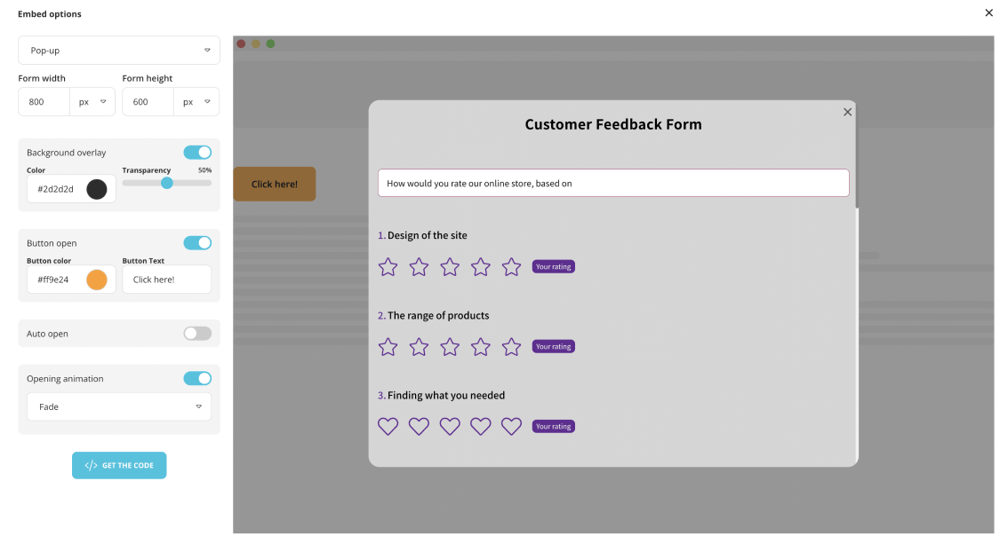Click the Get the Code button
Image resolution: width=1000 pixels, height=552 pixels.
119,465
